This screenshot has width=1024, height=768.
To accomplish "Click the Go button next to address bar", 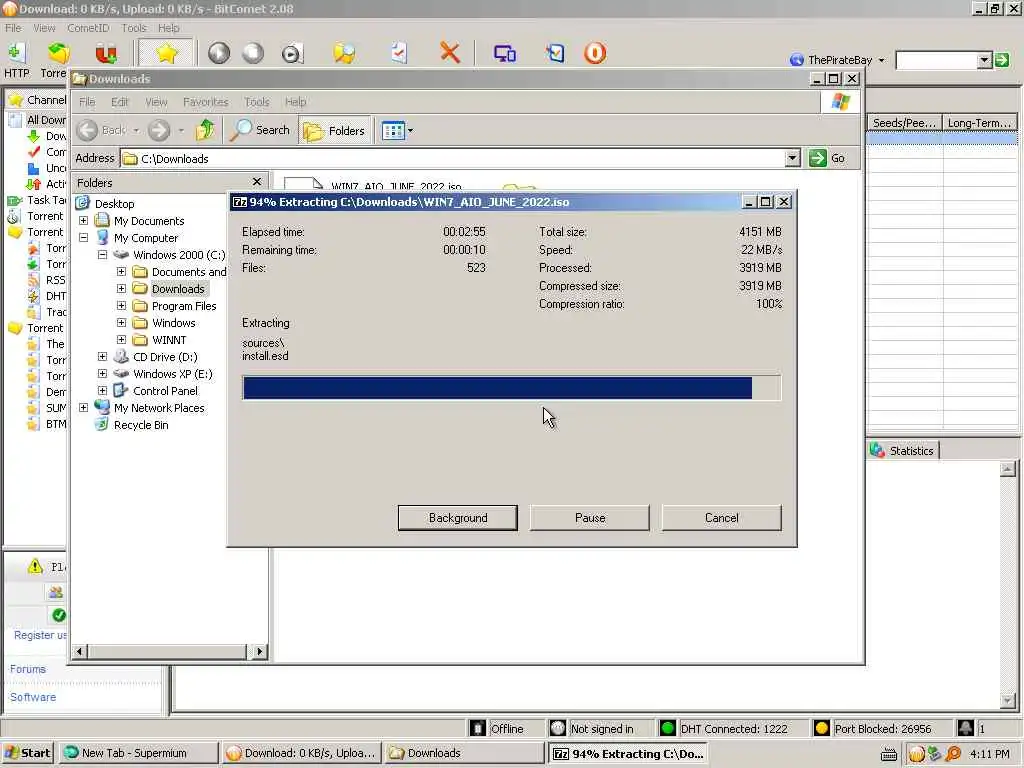I will click(x=828, y=158).
